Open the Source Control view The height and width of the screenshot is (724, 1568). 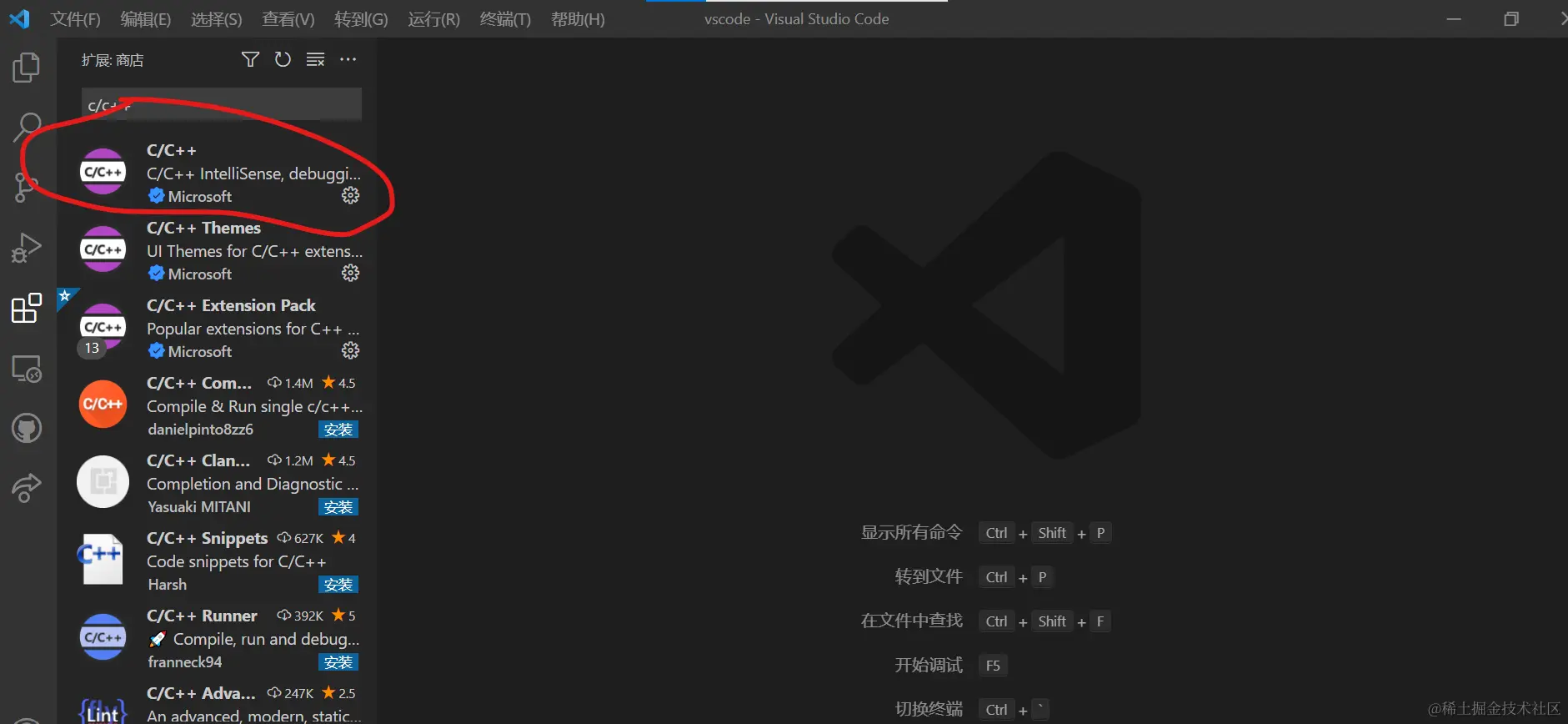(x=27, y=187)
